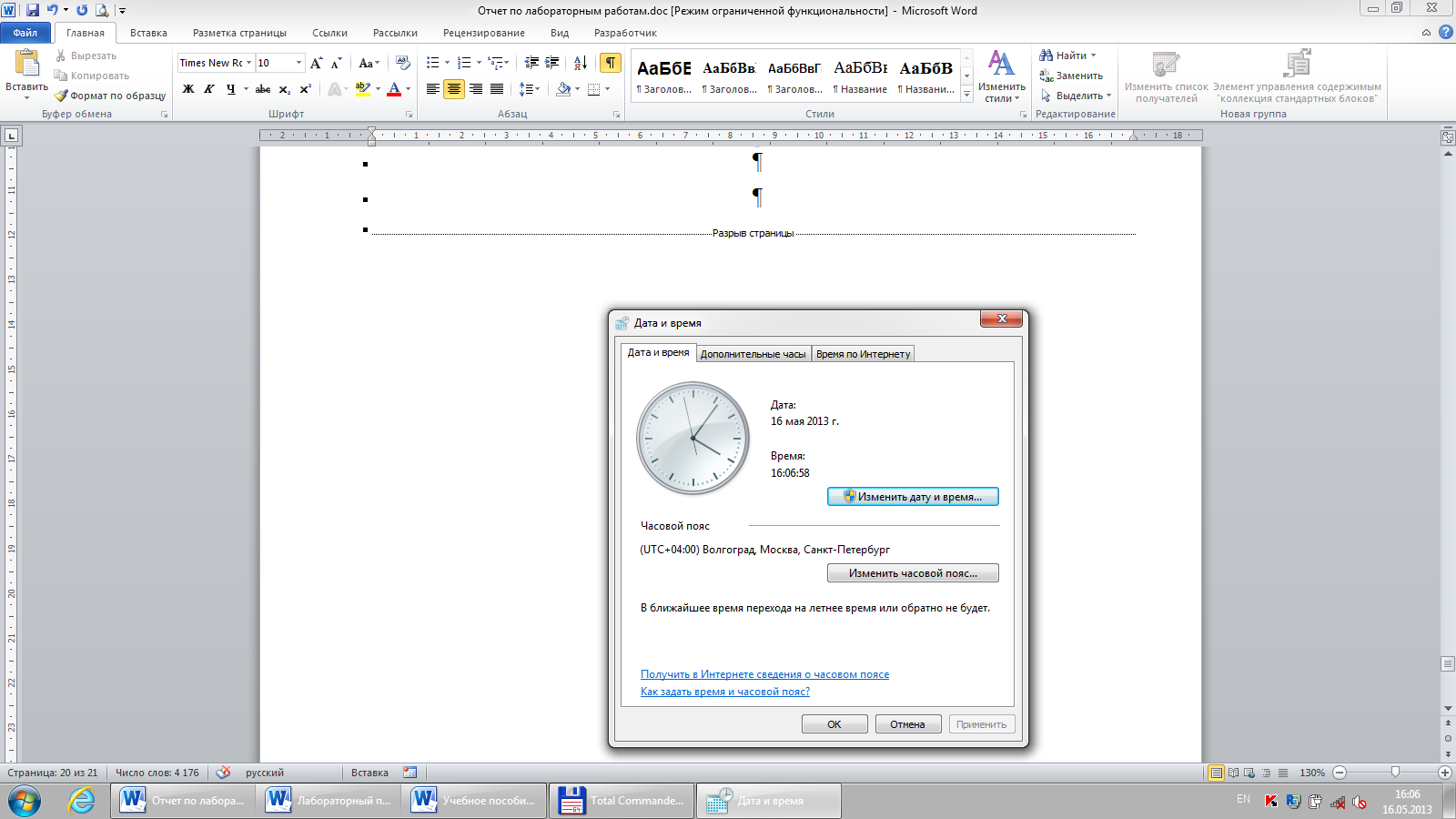
Task: Switch to Ссылки ribbon tab
Action: (329, 33)
